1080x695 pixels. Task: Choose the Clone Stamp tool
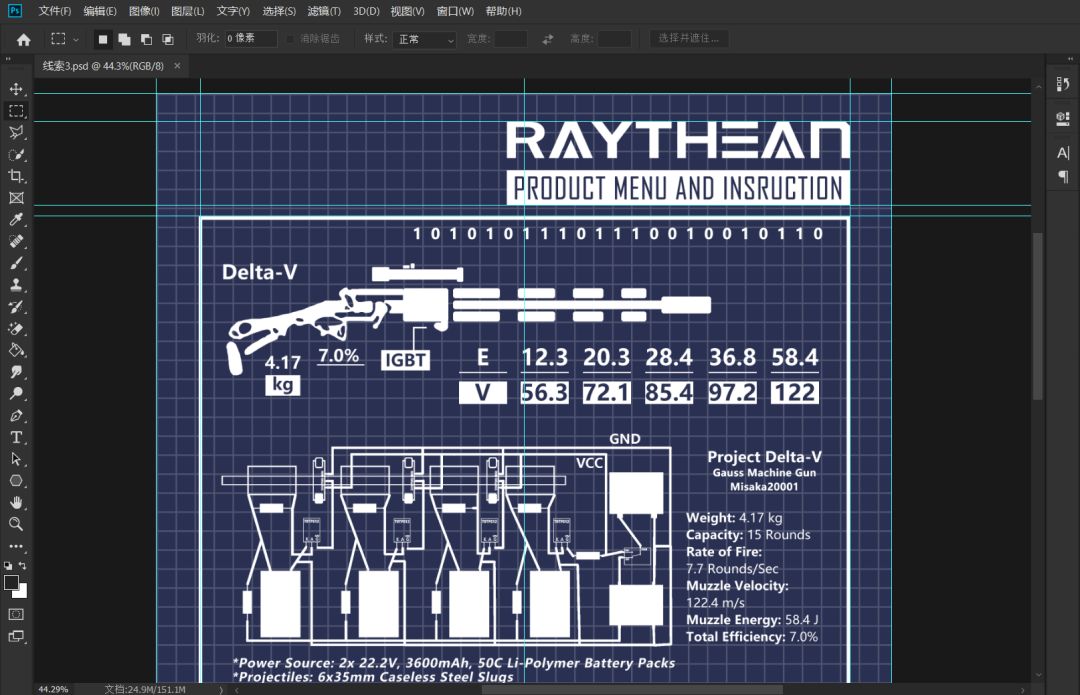[16, 285]
